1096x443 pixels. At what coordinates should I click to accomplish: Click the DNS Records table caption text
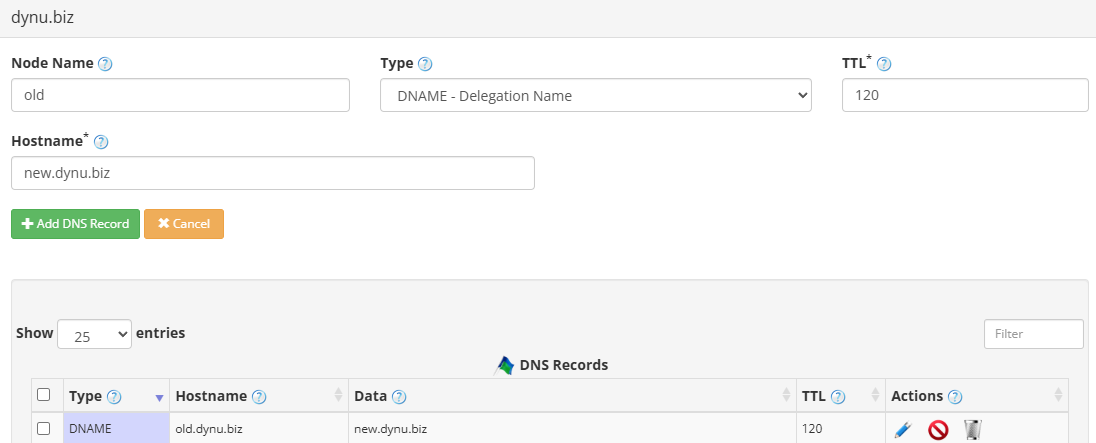click(x=563, y=365)
